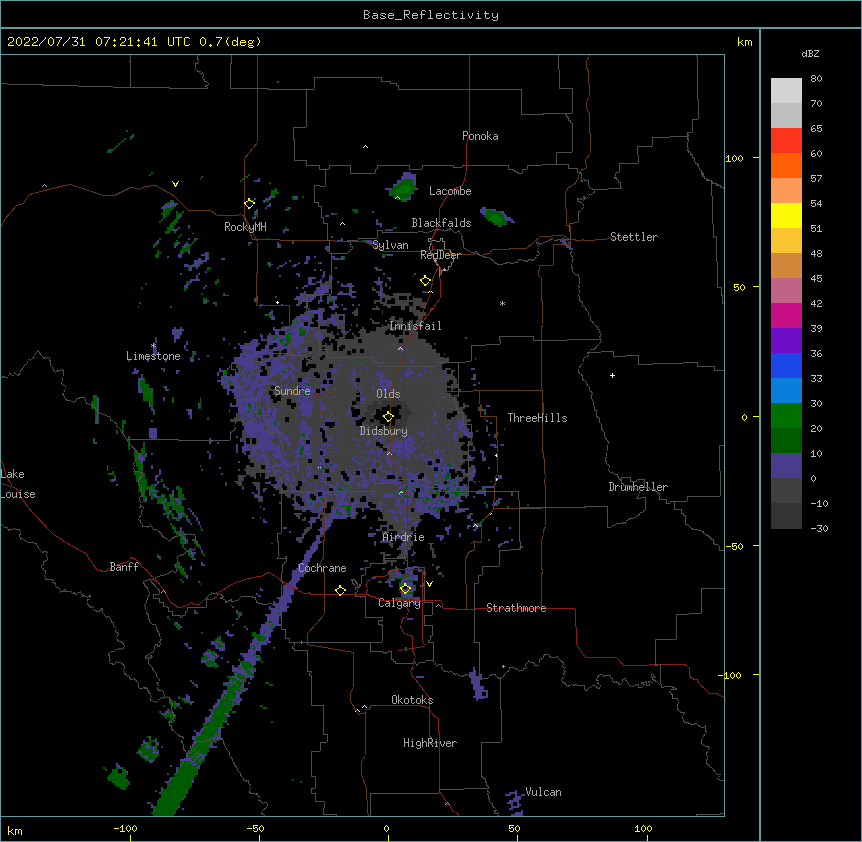This screenshot has width=862, height=842.
Task: Select the Cochrane label
Action: [322, 568]
